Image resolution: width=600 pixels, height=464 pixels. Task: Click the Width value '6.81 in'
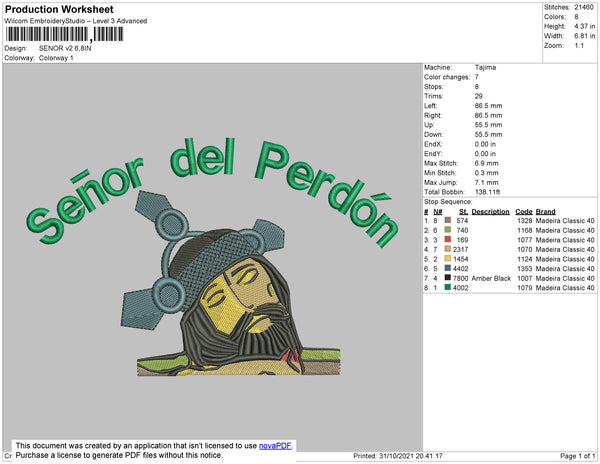point(584,36)
